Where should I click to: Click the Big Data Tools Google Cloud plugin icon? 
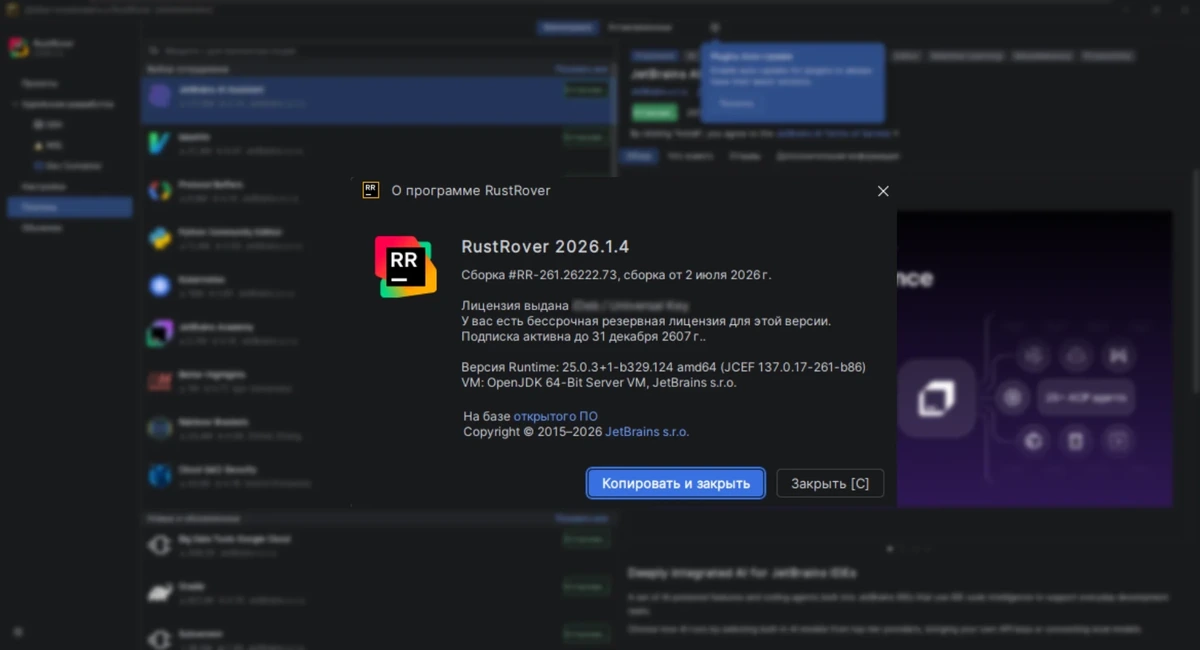(x=160, y=545)
